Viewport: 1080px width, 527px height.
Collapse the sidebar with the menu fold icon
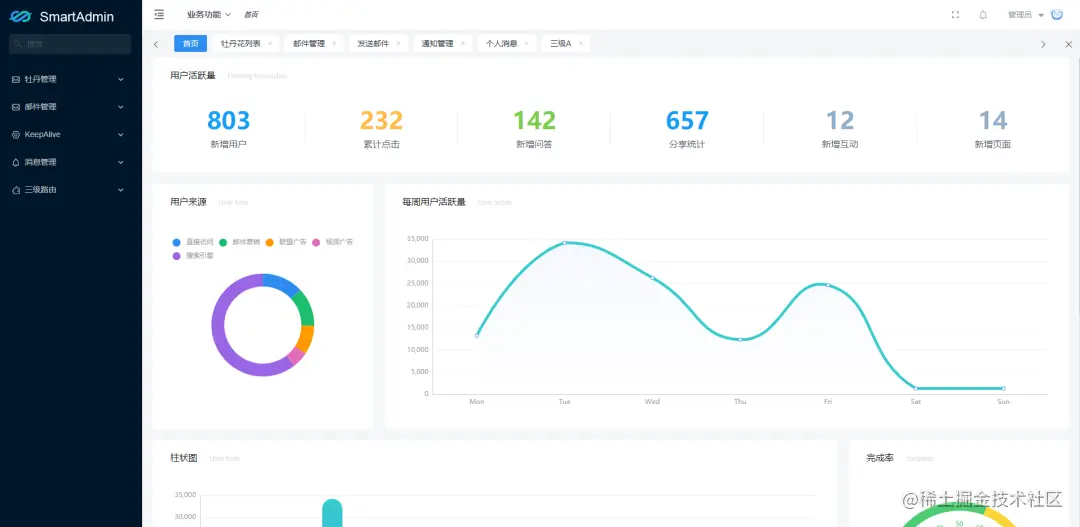click(159, 14)
